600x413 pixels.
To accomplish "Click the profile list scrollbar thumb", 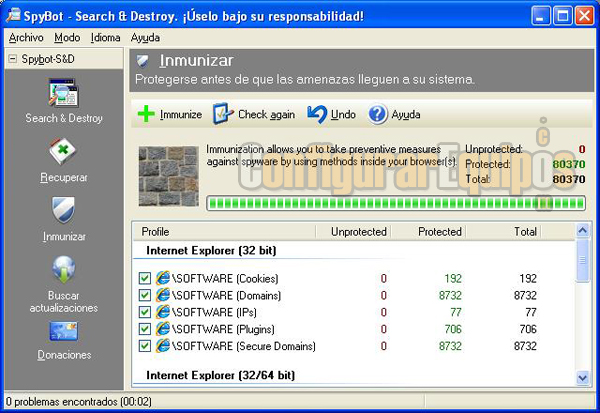I will (x=582, y=260).
